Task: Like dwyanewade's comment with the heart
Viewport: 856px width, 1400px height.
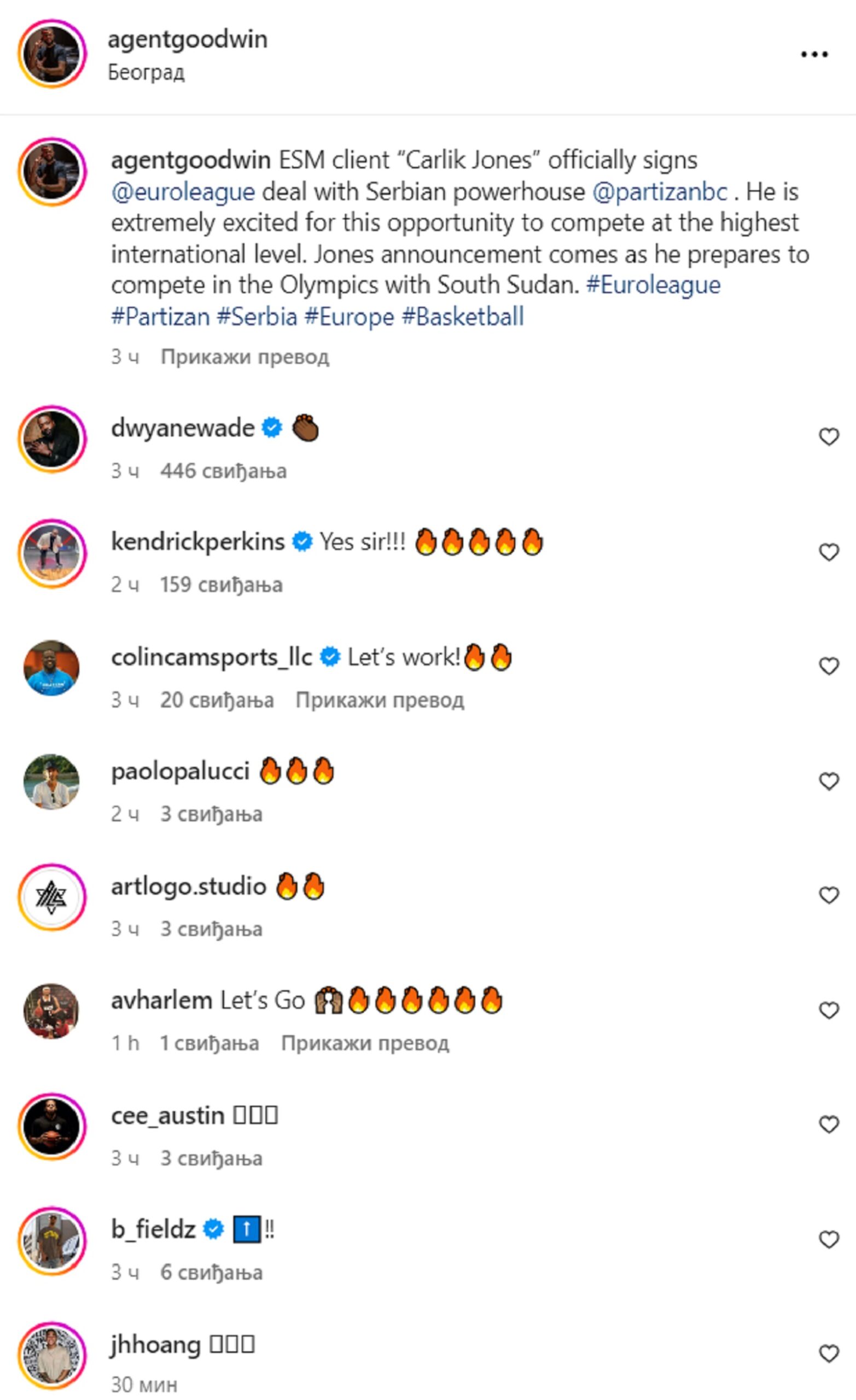Action: (829, 436)
